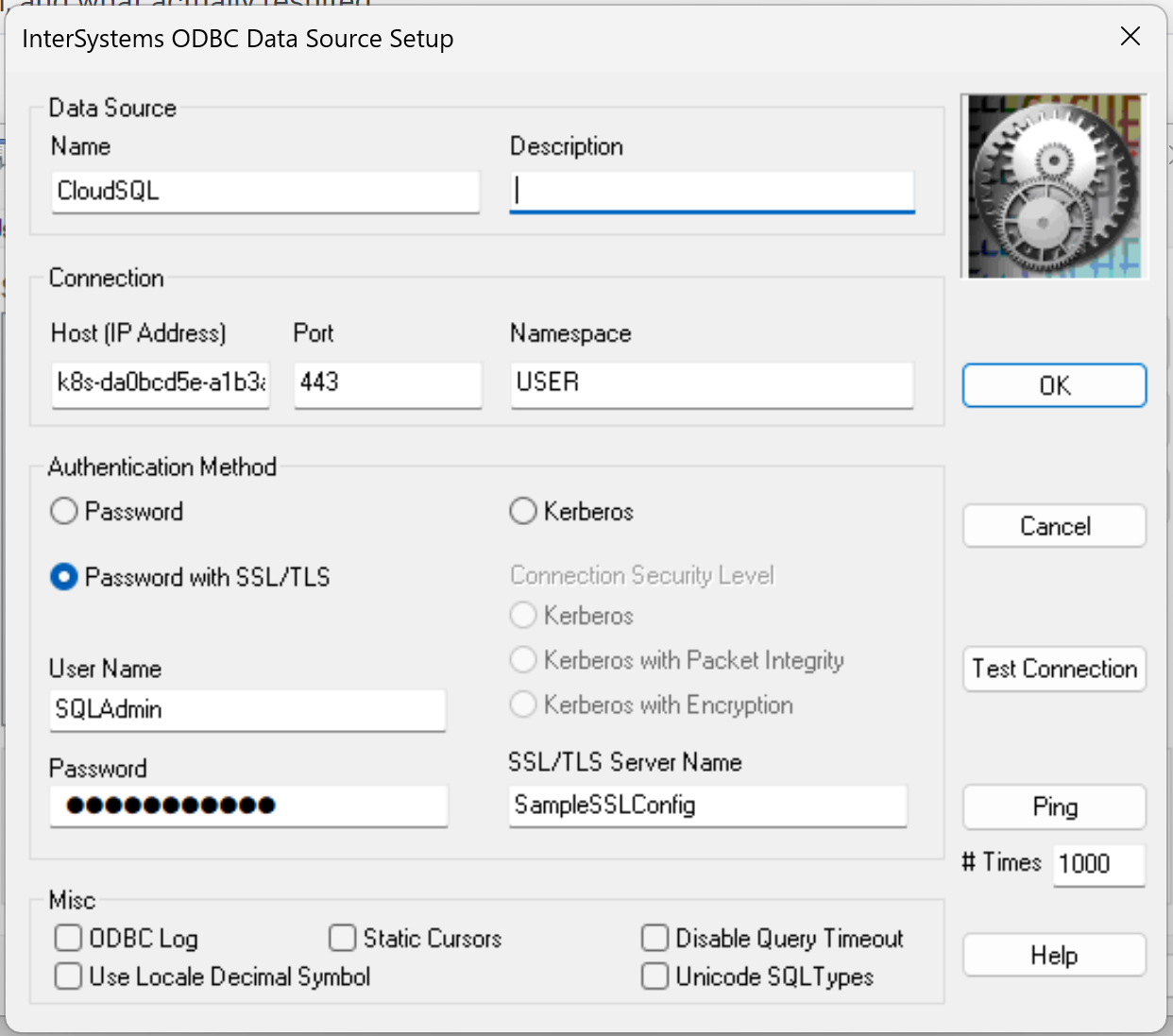
Task: Select the Port field showing 443
Action: (x=387, y=382)
